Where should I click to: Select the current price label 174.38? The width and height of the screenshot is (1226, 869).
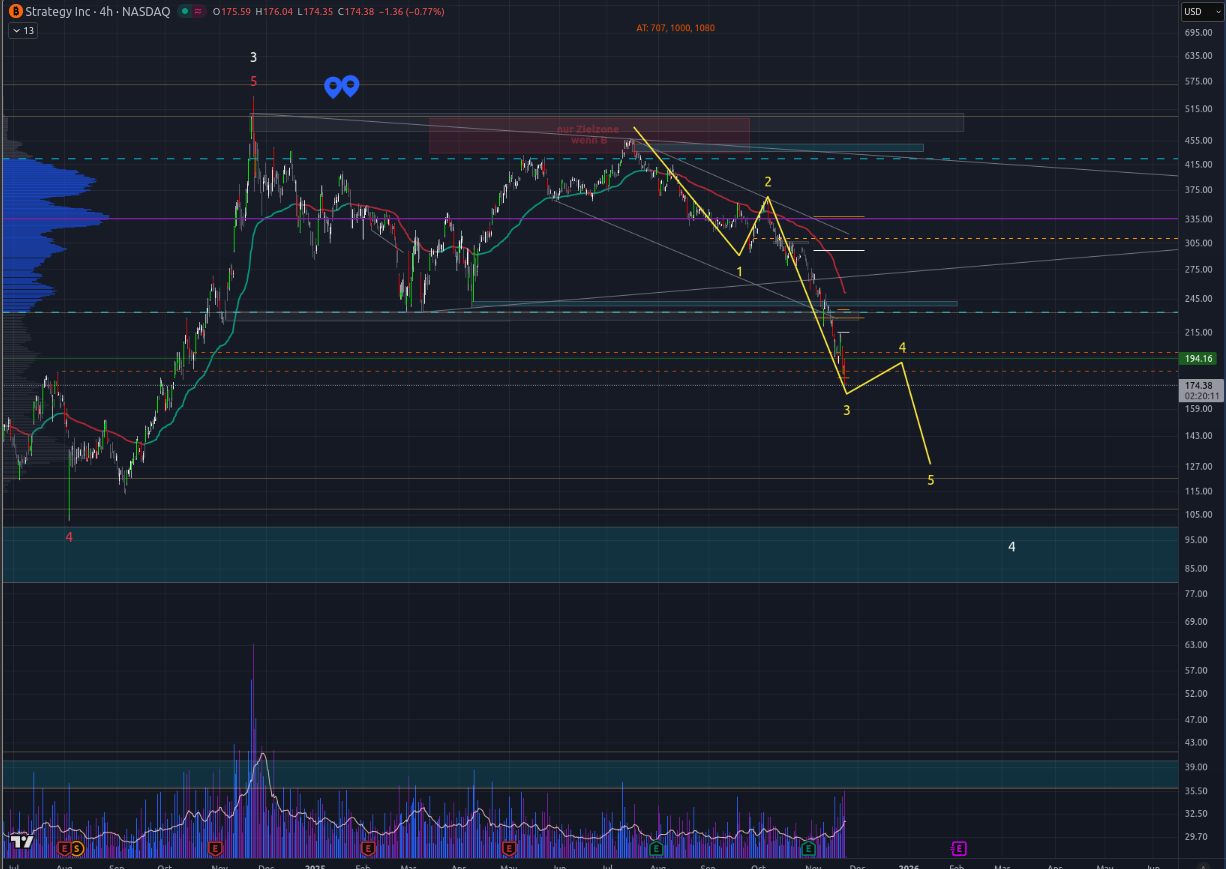point(1198,386)
